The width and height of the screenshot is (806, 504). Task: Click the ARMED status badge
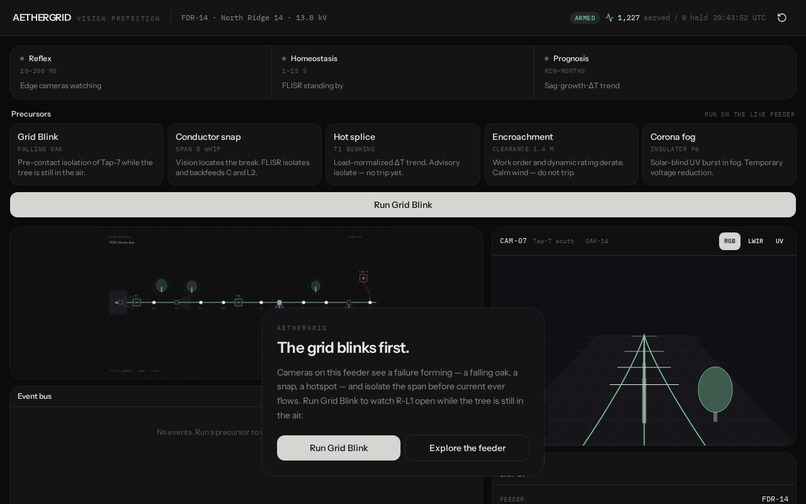pyautogui.click(x=584, y=18)
